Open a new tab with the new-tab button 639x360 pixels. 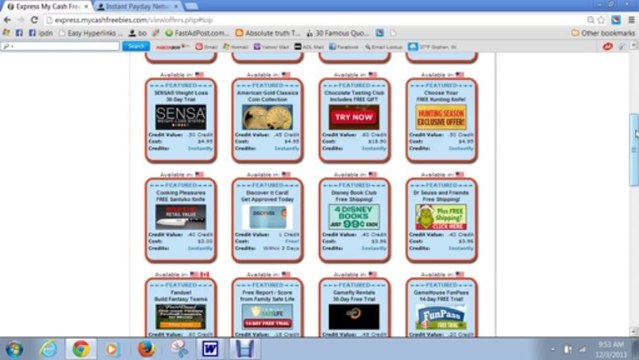(191, 6)
